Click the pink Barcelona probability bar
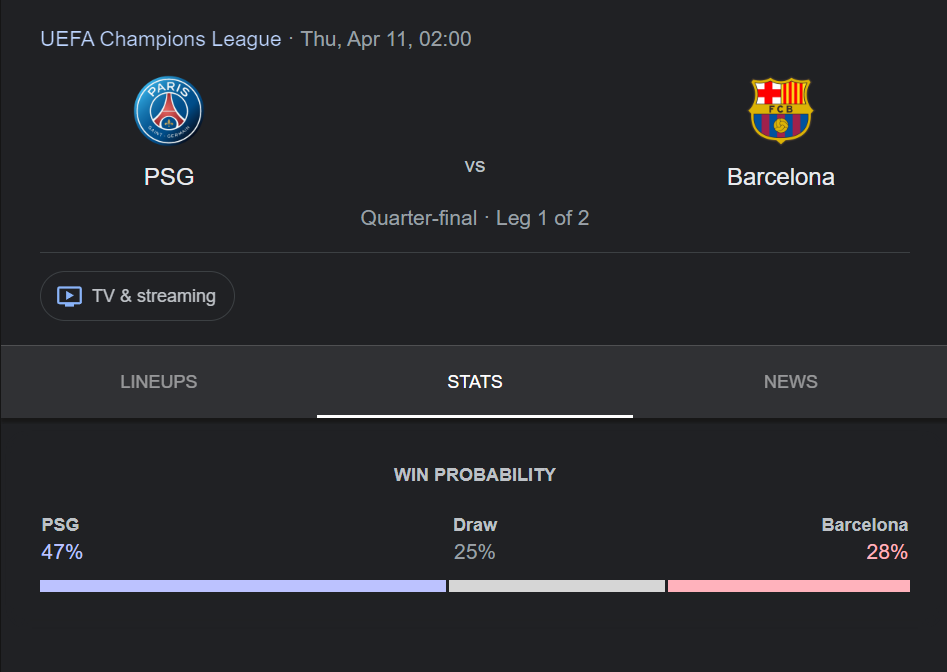 (x=789, y=586)
